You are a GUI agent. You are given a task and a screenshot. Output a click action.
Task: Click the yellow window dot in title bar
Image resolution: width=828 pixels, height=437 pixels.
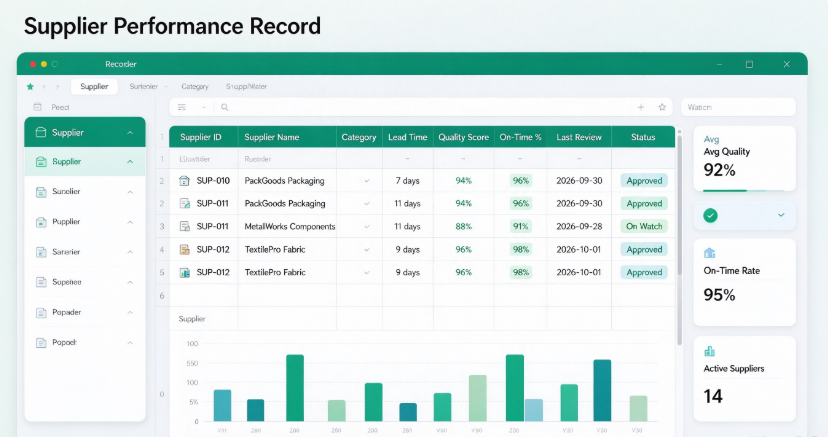pyautogui.click(x=44, y=64)
